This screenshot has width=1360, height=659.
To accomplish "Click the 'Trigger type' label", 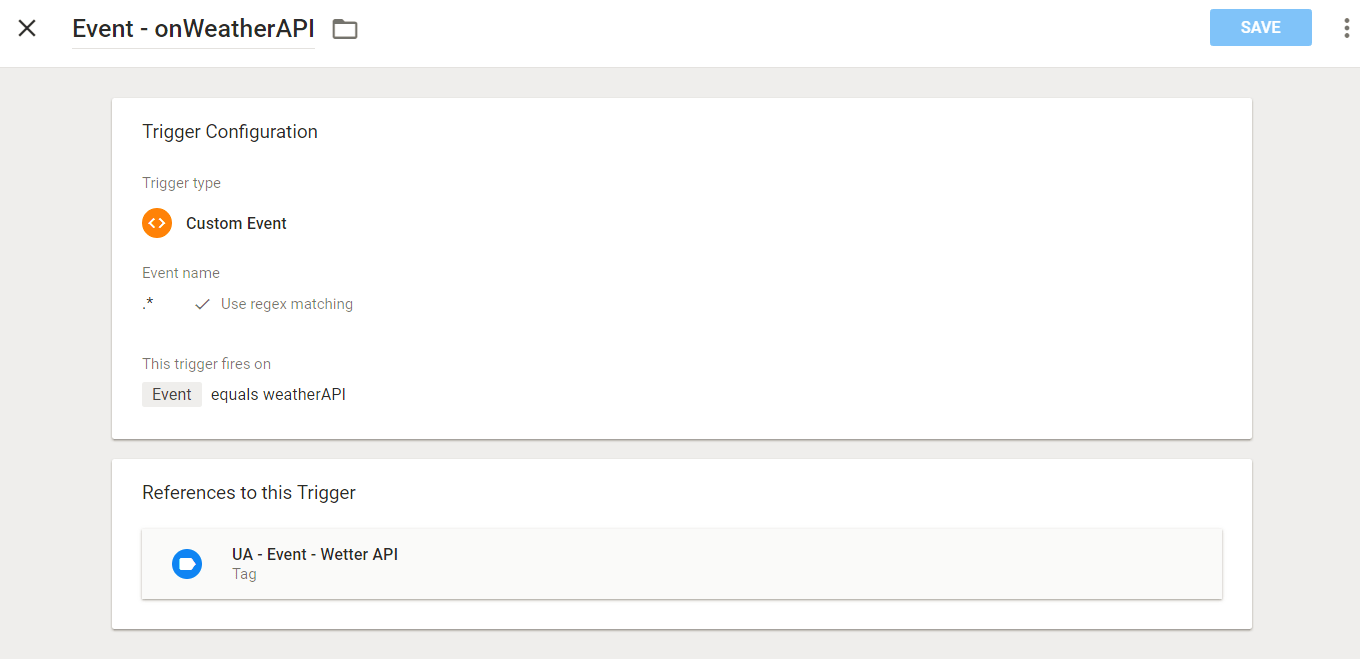I will (181, 183).
